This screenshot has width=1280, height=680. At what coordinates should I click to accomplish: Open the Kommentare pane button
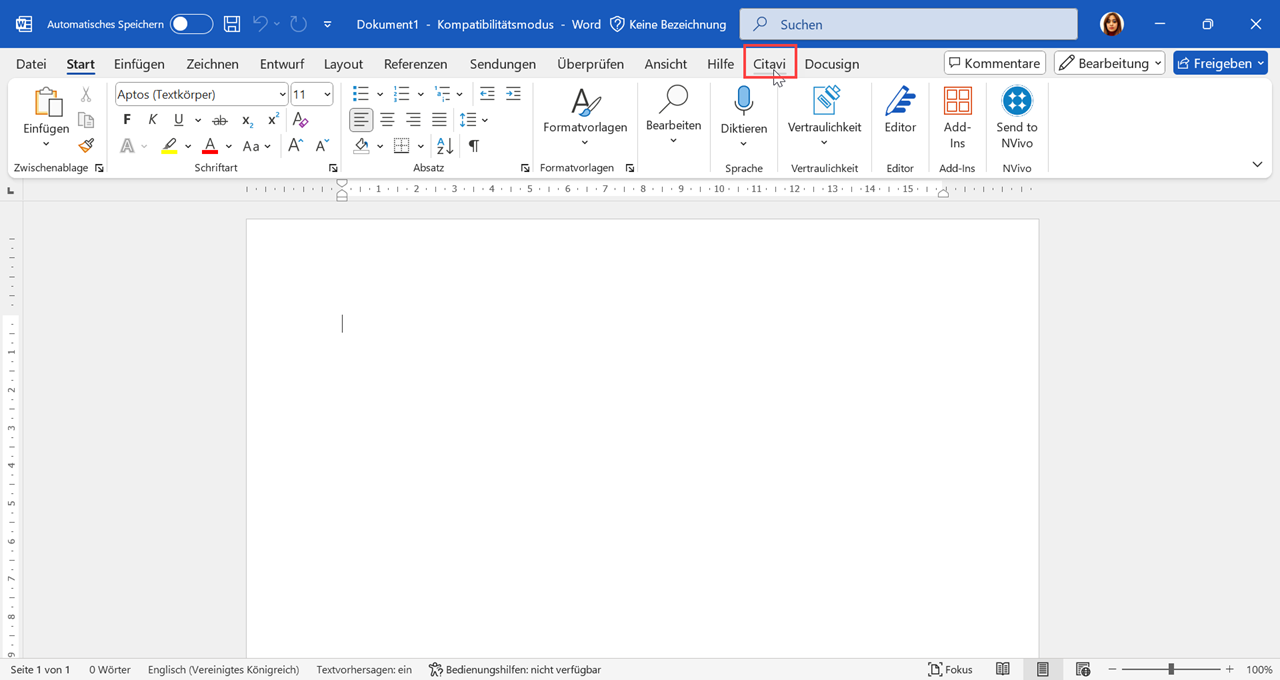(994, 63)
